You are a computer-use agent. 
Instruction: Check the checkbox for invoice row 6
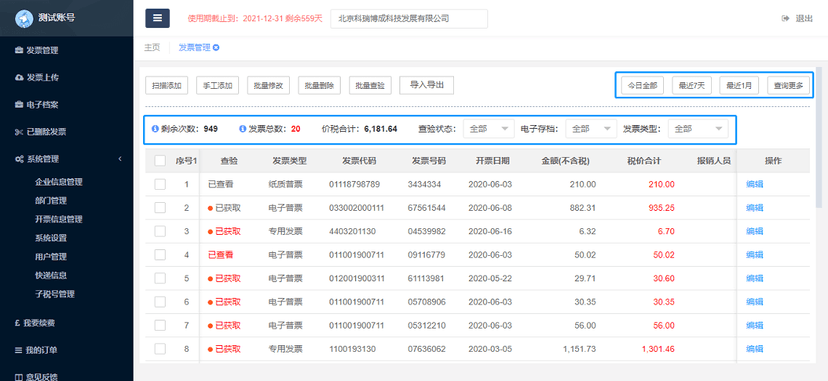point(160,302)
